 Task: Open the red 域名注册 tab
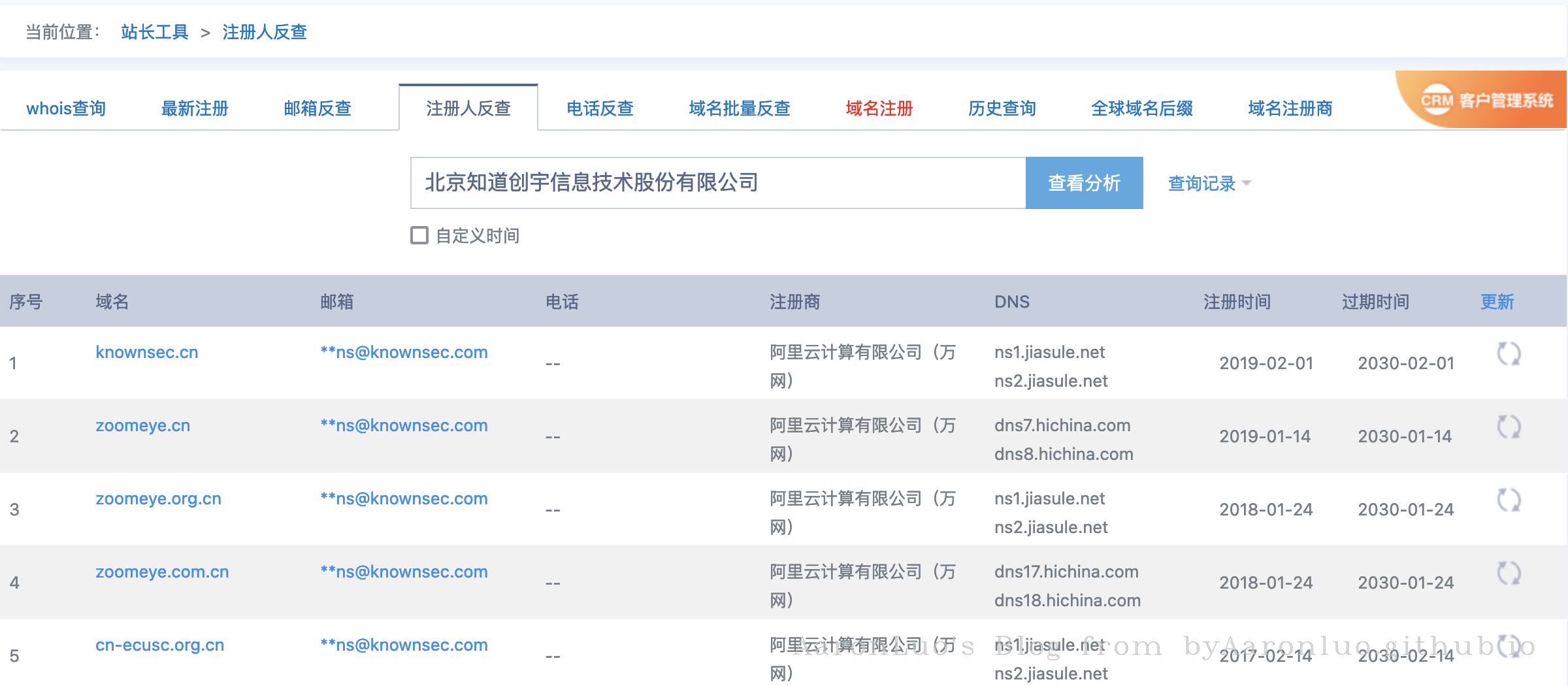879,108
